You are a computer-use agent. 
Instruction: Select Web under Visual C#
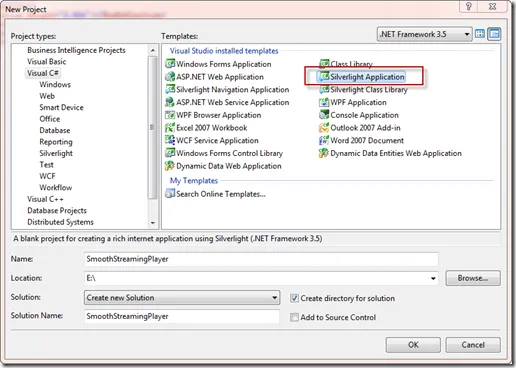(47, 96)
